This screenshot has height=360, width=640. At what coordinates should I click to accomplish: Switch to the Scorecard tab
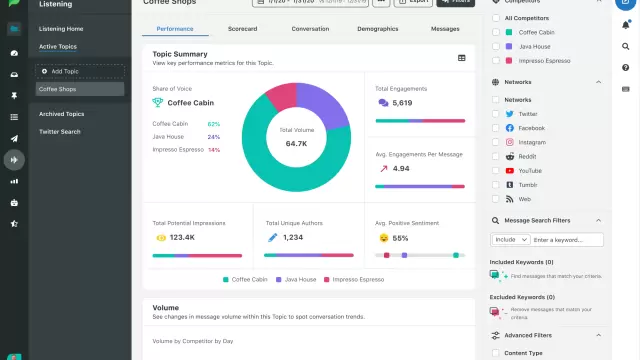[242, 29]
